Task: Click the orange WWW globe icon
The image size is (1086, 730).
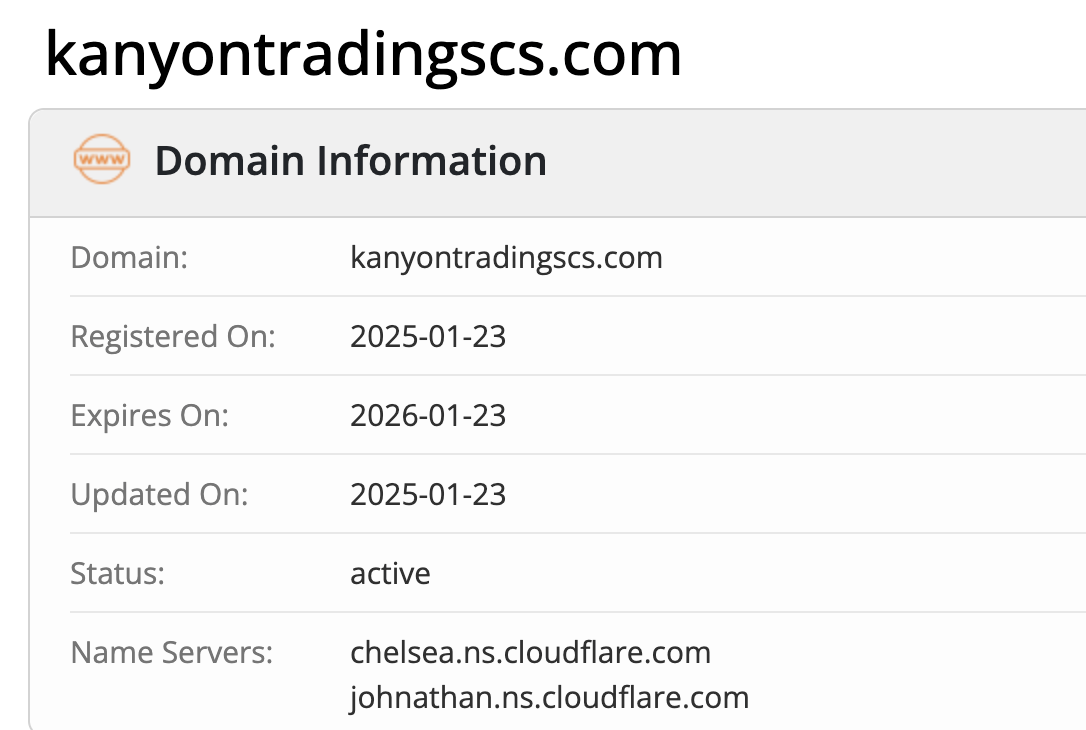Action: click(102, 160)
